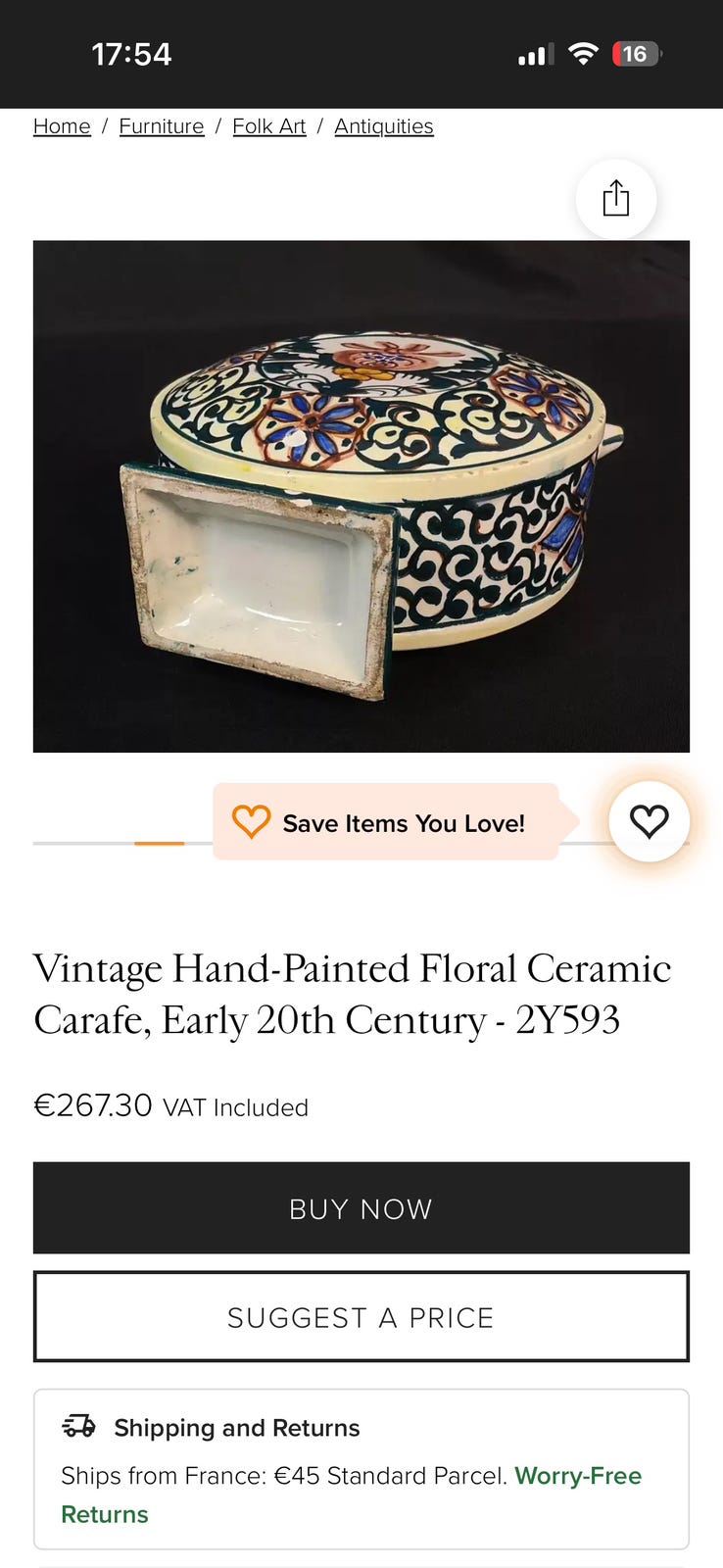Image resolution: width=723 pixels, height=1568 pixels.
Task: Tap the delivery truck shipping icon
Action: point(79,1426)
